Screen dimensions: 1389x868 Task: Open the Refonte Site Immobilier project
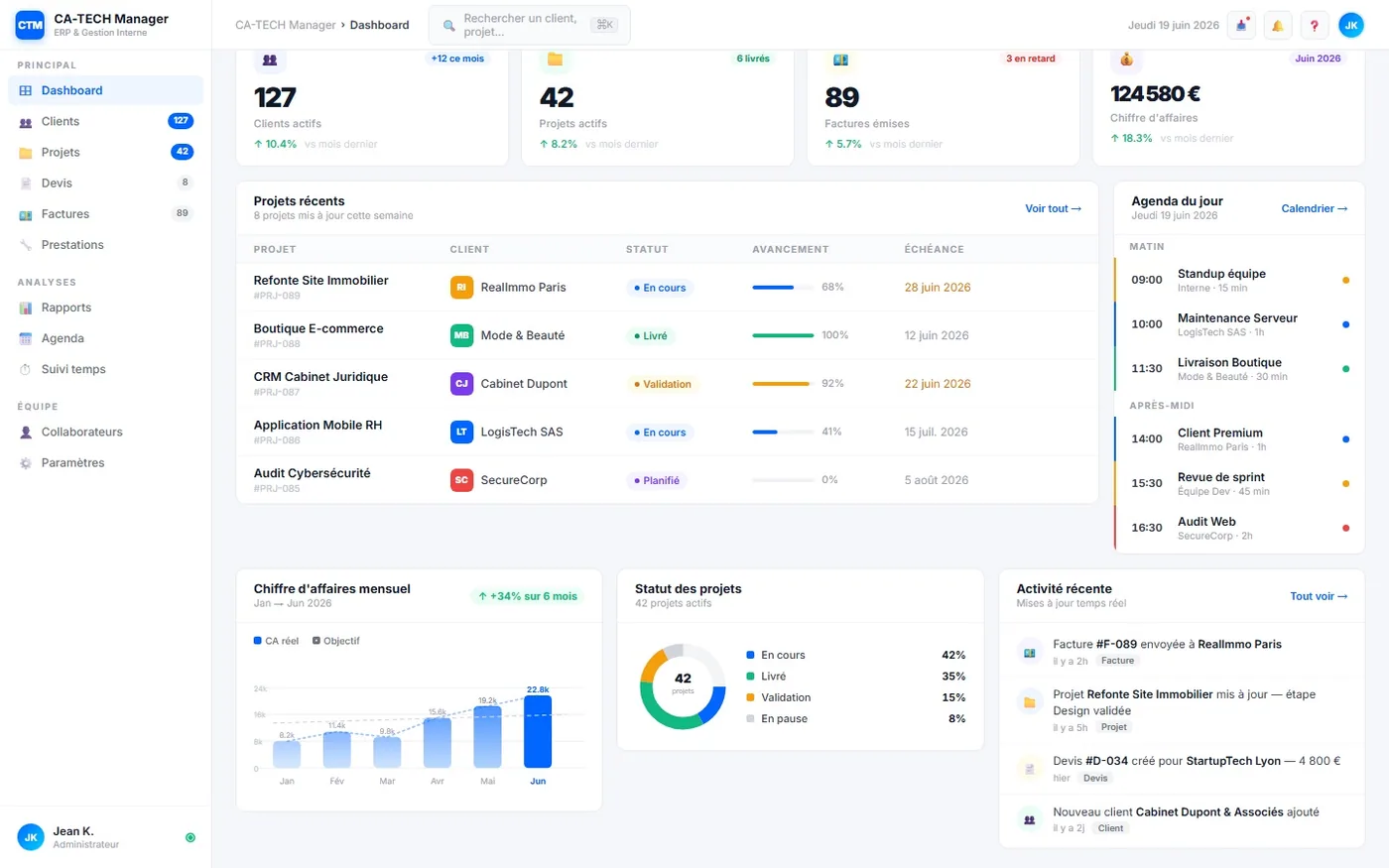pos(320,281)
